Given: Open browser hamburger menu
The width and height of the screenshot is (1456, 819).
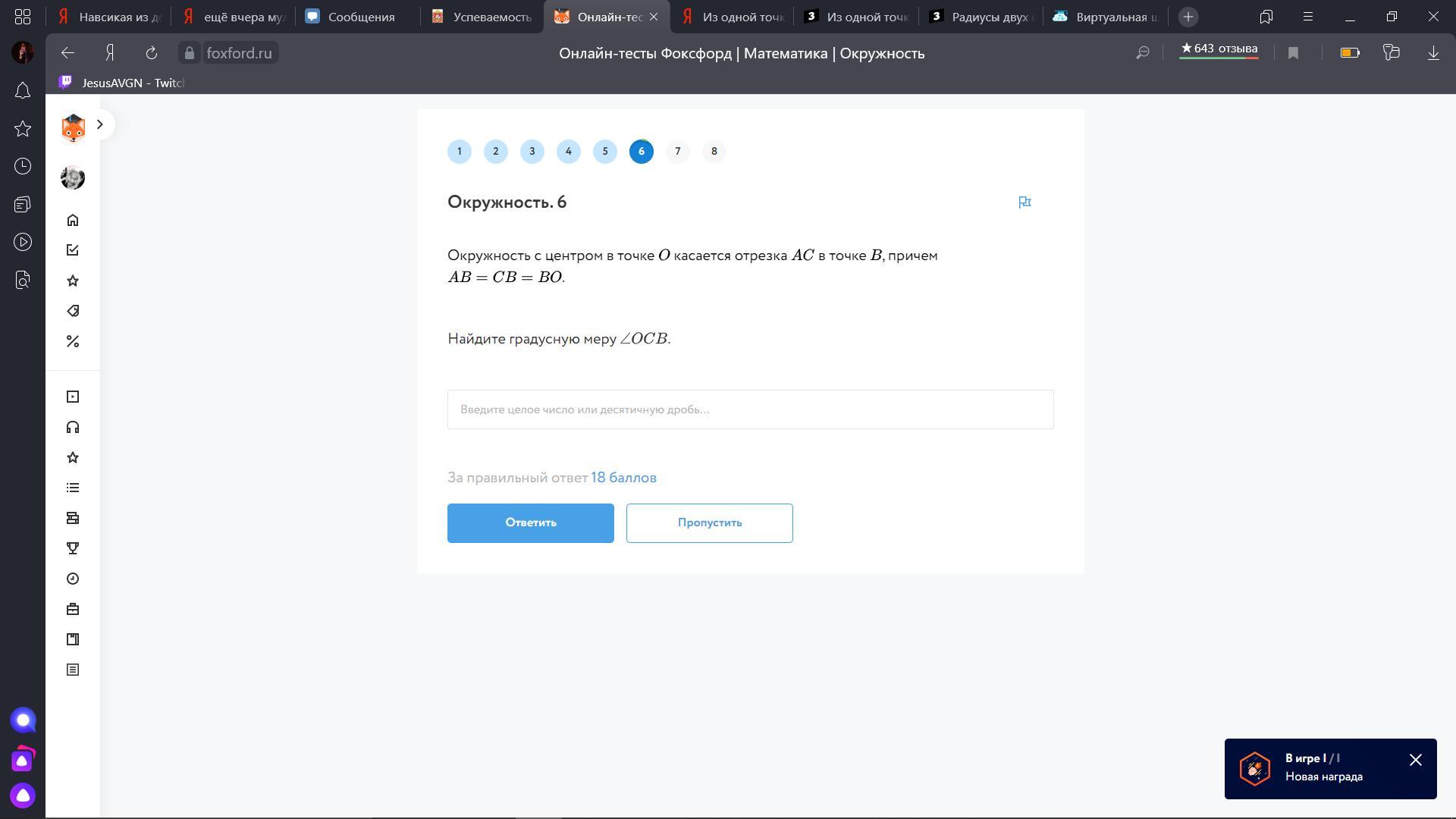Looking at the screenshot, I should pos(1307,17).
